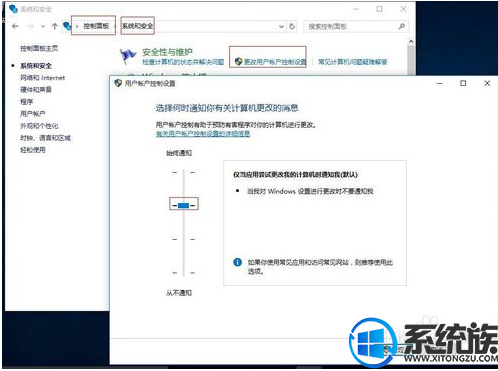Click the 控制面板 breadcrumb
The height and width of the screenshot is (371, 498).
click(x=96, y=26)
